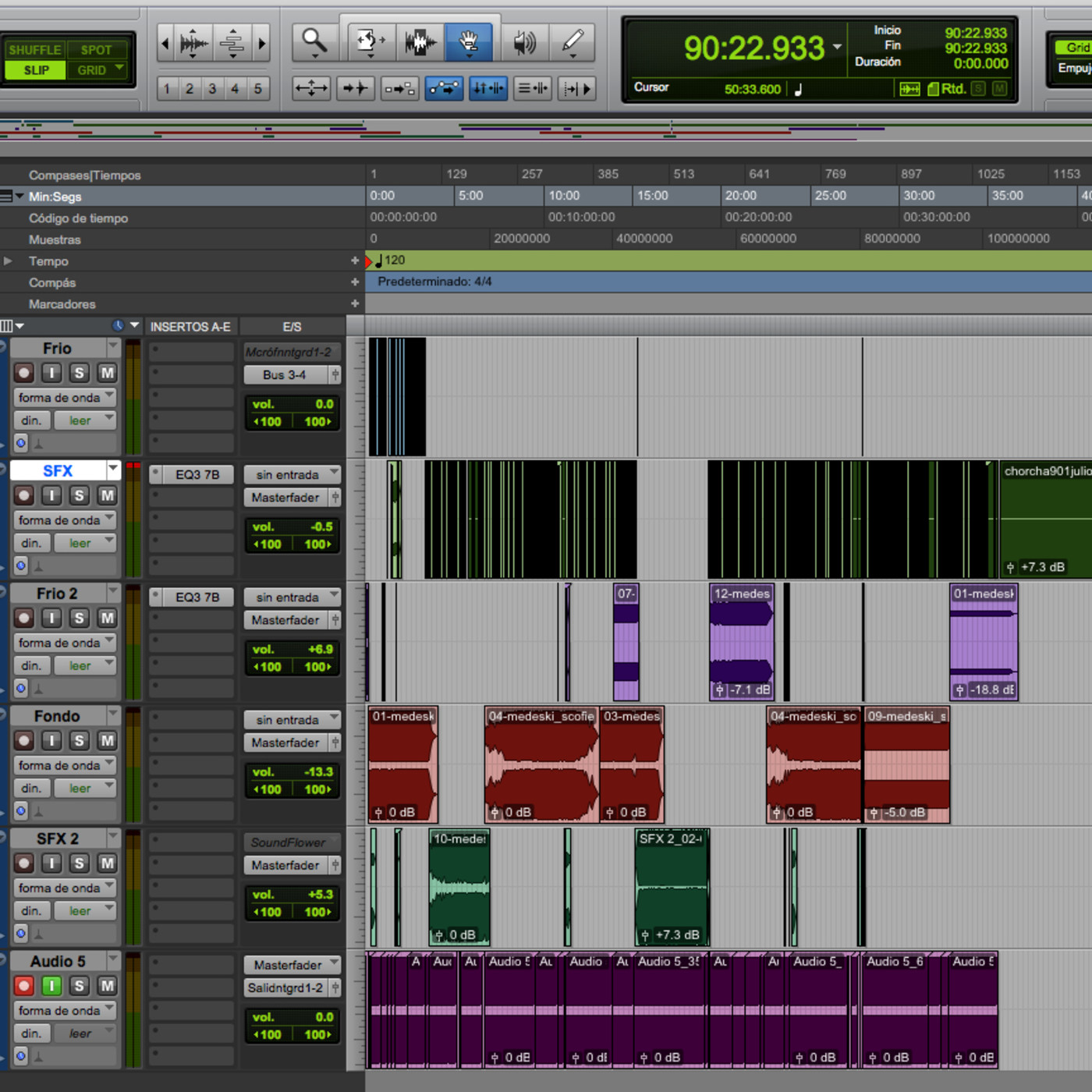The image size is (1092, 1092).
Task: Select the Muestras ruler
Action: tap(55, 239)
